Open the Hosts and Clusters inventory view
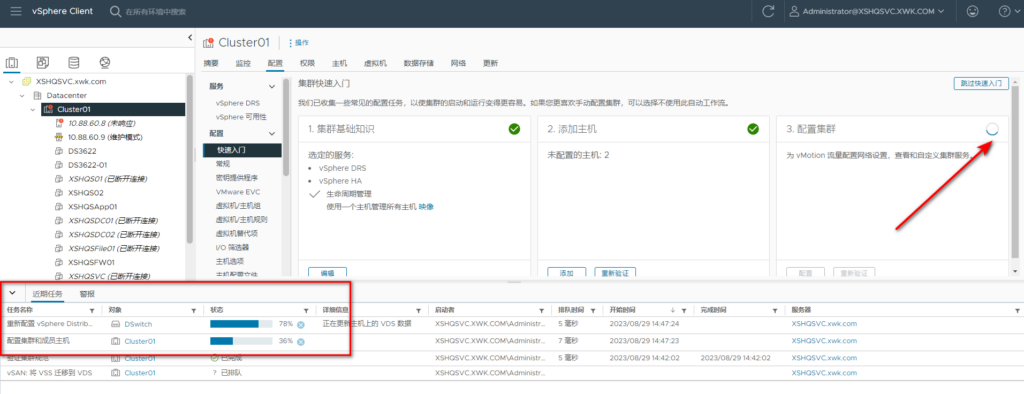Viewport: 1024px width, 394px height. click(x=12, y=63)
